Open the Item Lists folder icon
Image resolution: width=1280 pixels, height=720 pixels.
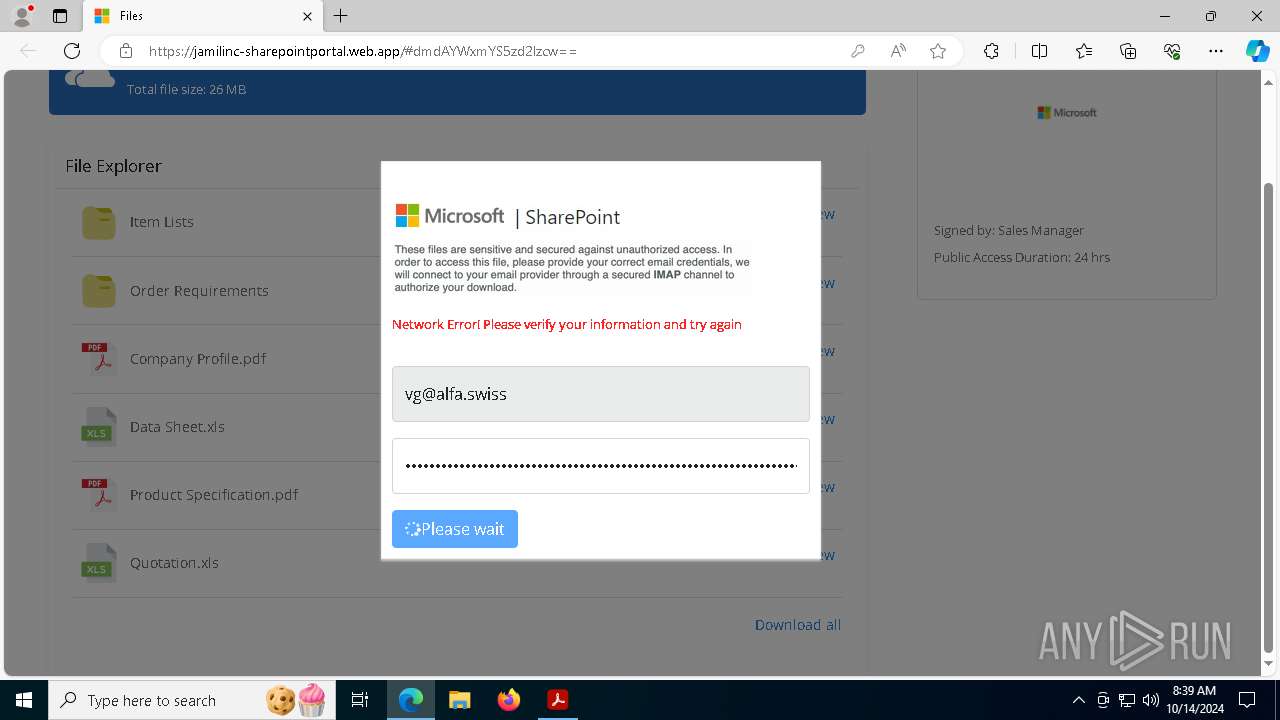point(99,222)
